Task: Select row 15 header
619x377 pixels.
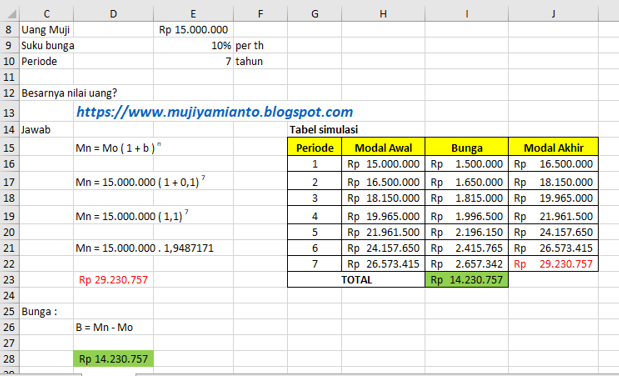Action: pyautogui.click(x=9, y=148)
